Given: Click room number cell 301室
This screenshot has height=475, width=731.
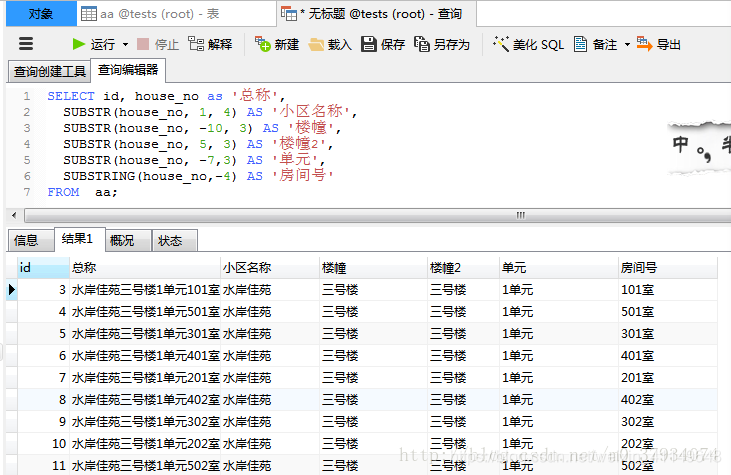Looking at the screenshot, I should 668,334.
